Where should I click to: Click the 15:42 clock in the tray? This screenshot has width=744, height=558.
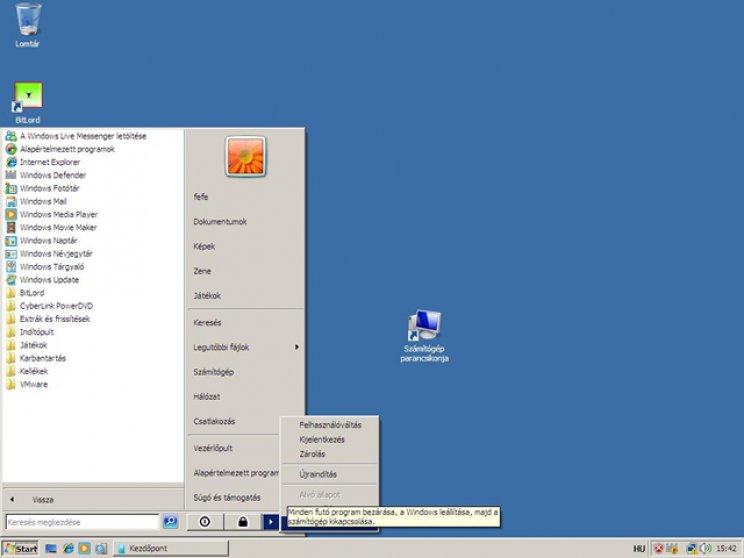(726, 549)
